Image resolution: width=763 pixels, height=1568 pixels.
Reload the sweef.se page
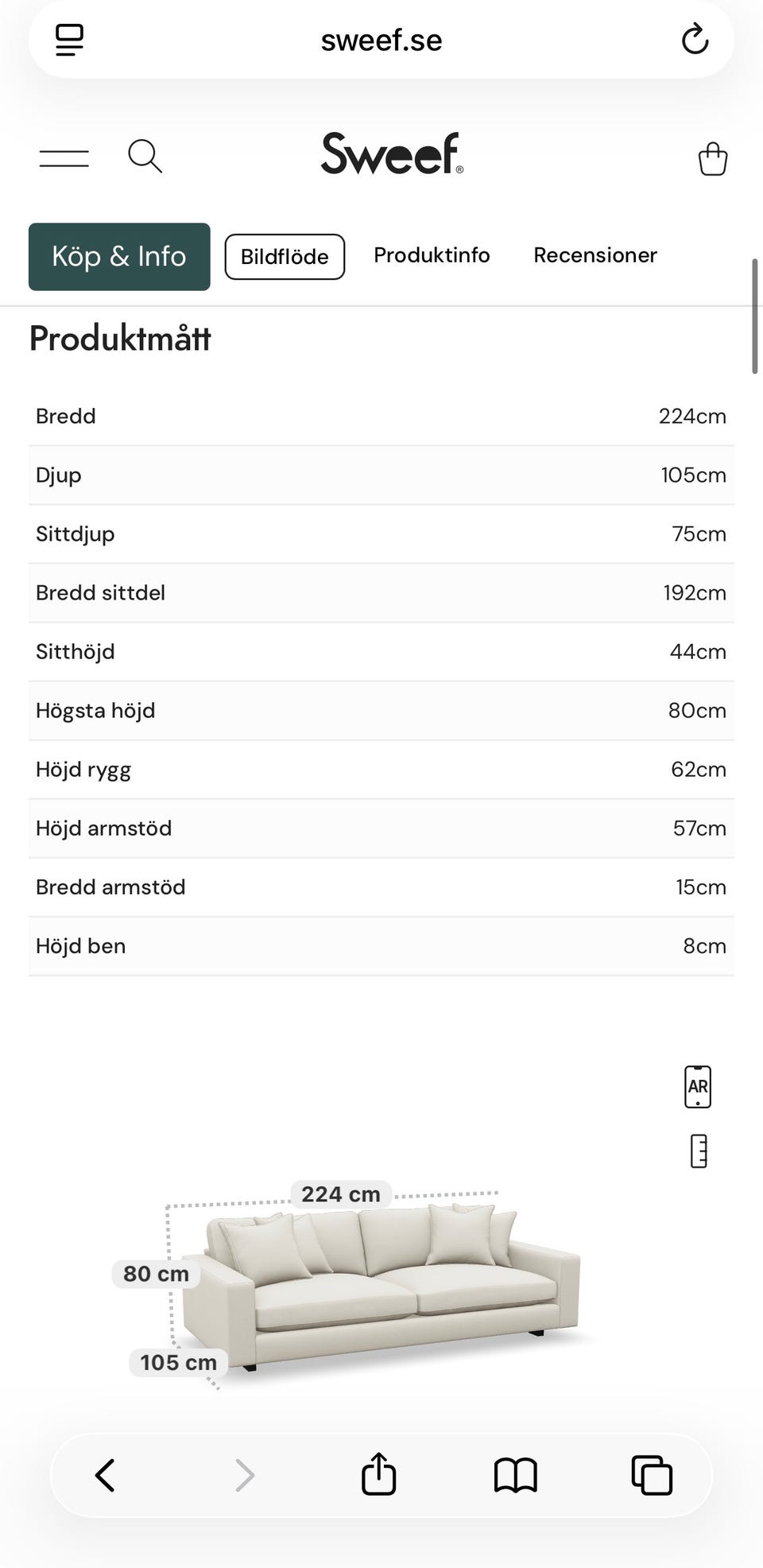[695, 39]
